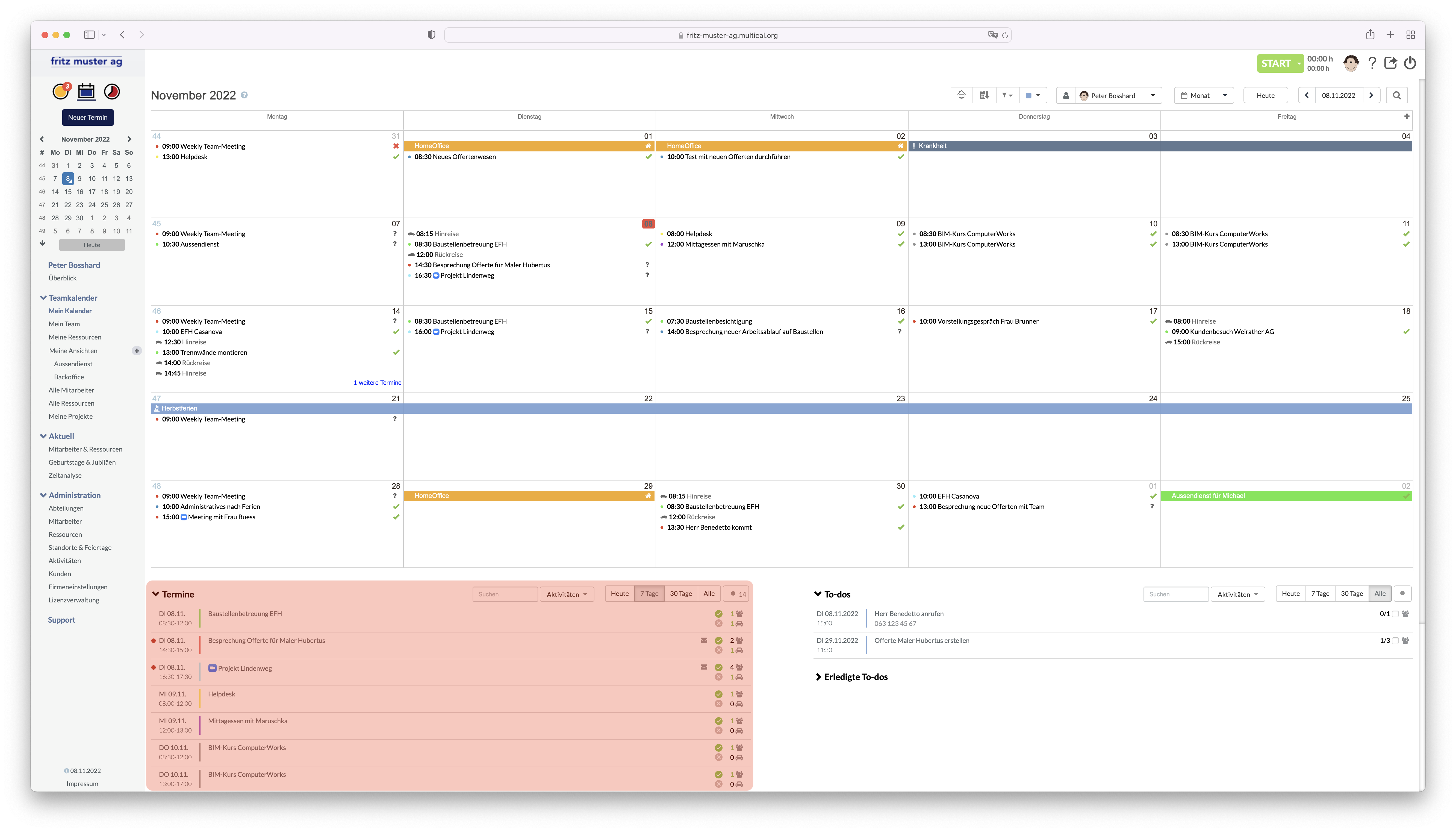Image resolution: width=1456 pixels, height=832 pixels.
Task: Click the person silhouette icon beside Peter Bosshard
Action: (1065, 95)
